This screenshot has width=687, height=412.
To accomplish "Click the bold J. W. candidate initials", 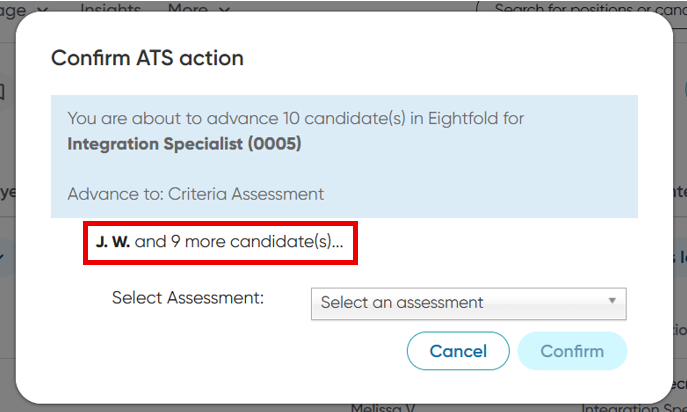I will click(x=112, y=242).
